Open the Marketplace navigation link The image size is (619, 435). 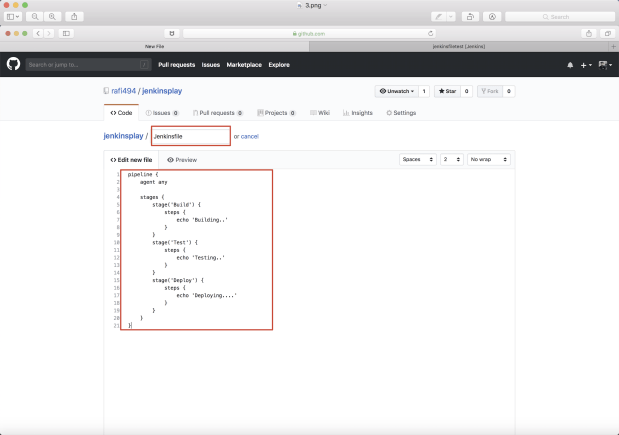[x=244, y=65]
